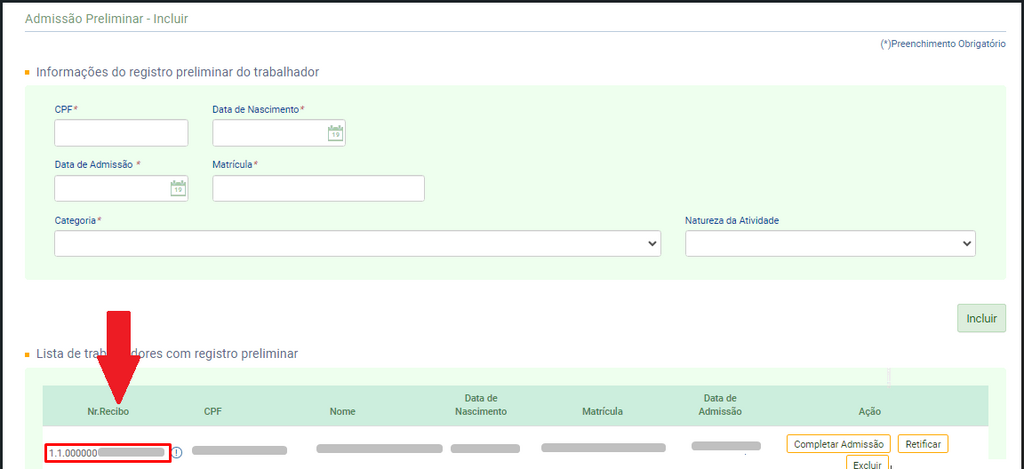The height and width of the screenshot is (469, 1024).
Task: Open the Natureza da Atividade dropdown
Action: coord(830,244)
